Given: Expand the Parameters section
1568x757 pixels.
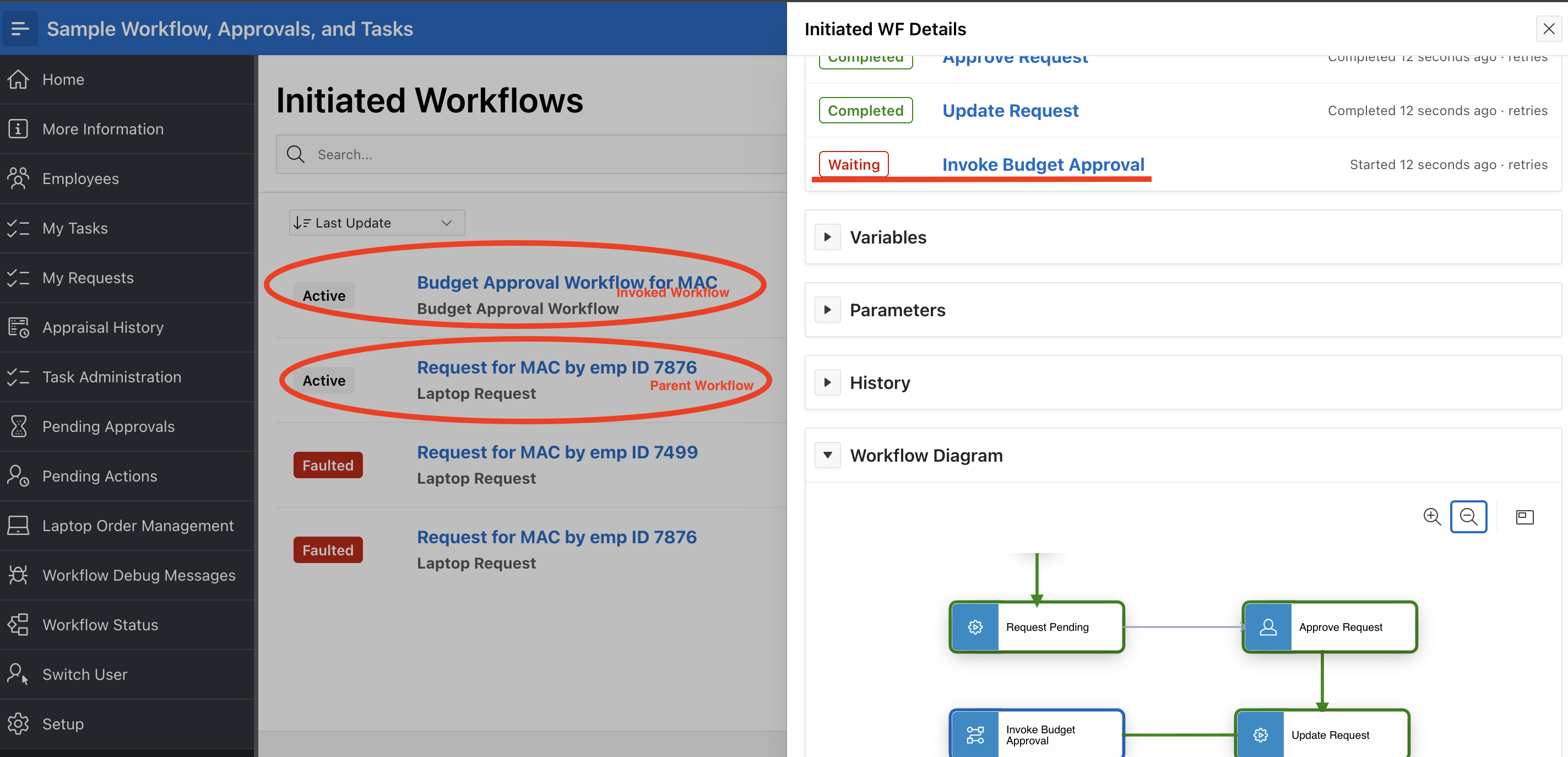Looking at the screenshot, I should 827,310.
